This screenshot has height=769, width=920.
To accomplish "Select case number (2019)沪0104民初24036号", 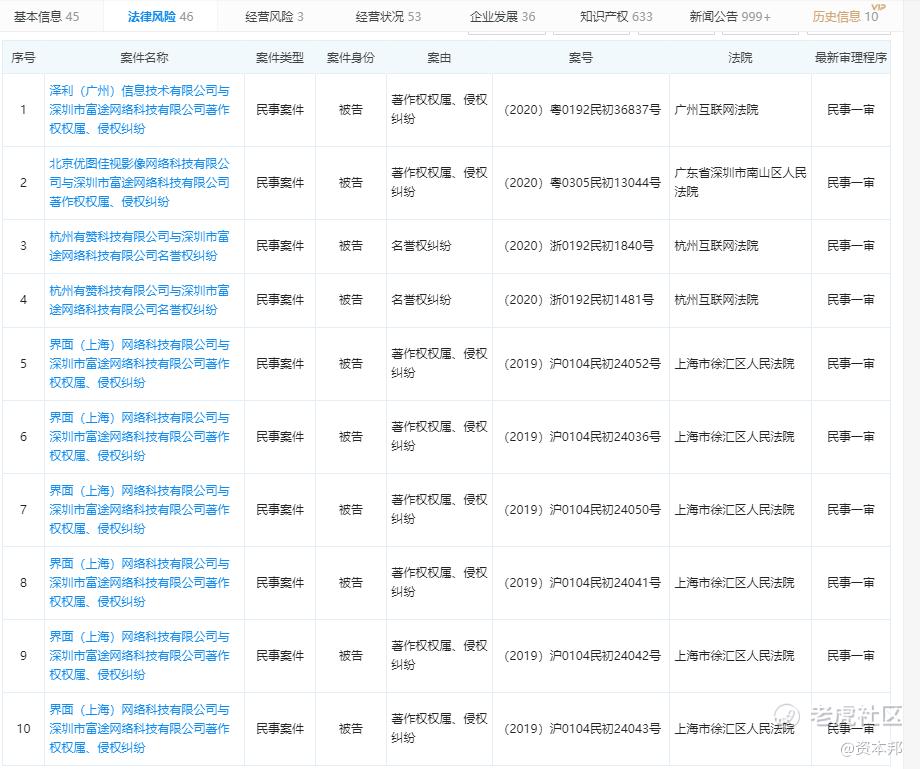I will click(x=581, y=436).
